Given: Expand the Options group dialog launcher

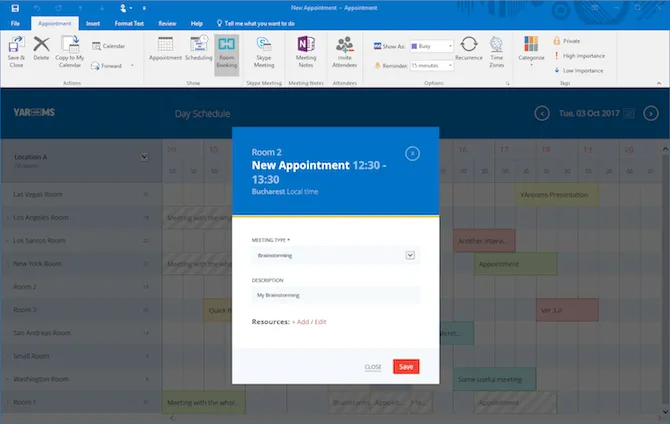Looking at the screenshot, I should click(508, 83).
